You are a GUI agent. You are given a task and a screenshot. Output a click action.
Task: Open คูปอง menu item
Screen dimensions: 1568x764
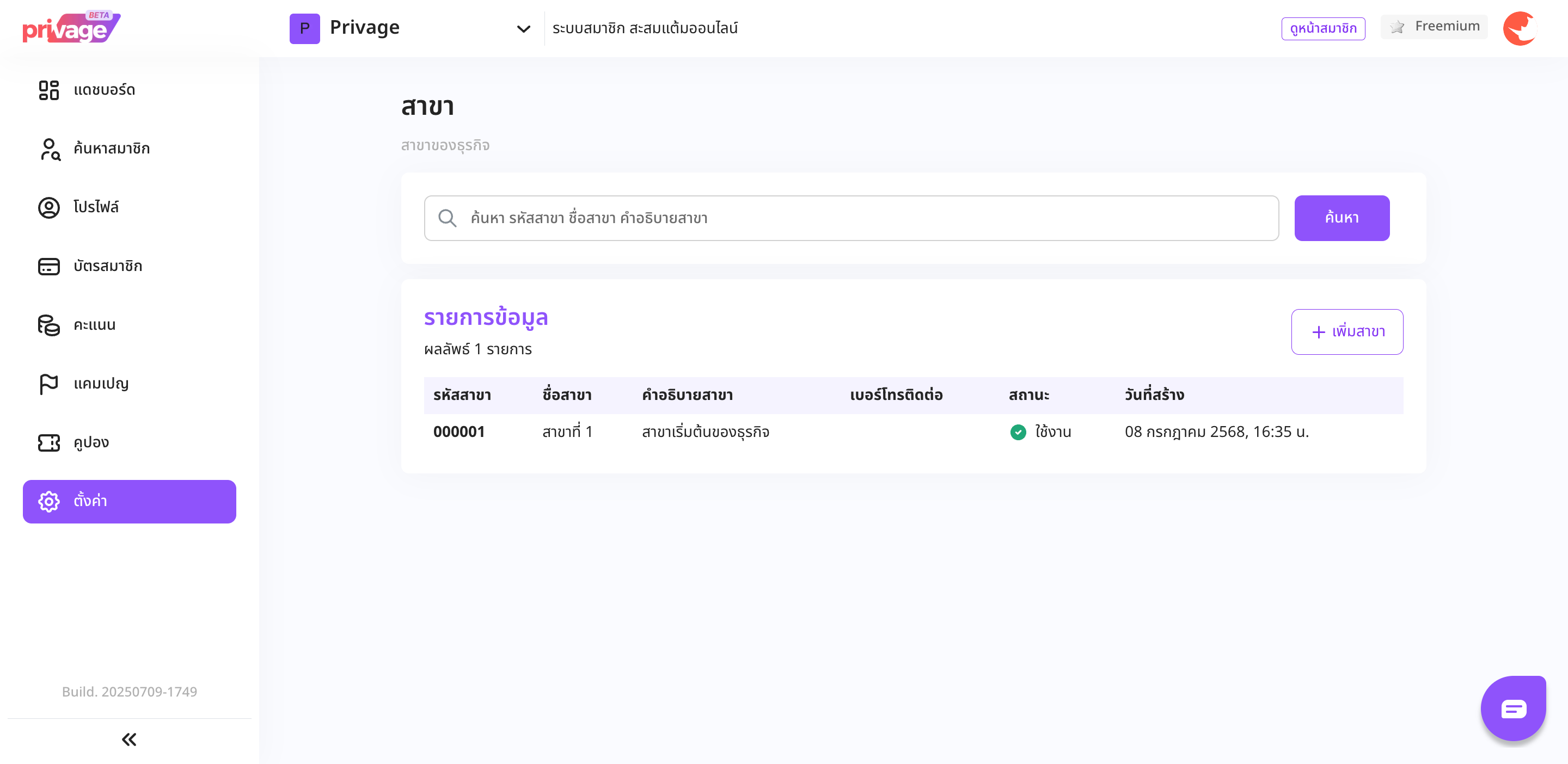pyautogui.click(x=129, y=443)
